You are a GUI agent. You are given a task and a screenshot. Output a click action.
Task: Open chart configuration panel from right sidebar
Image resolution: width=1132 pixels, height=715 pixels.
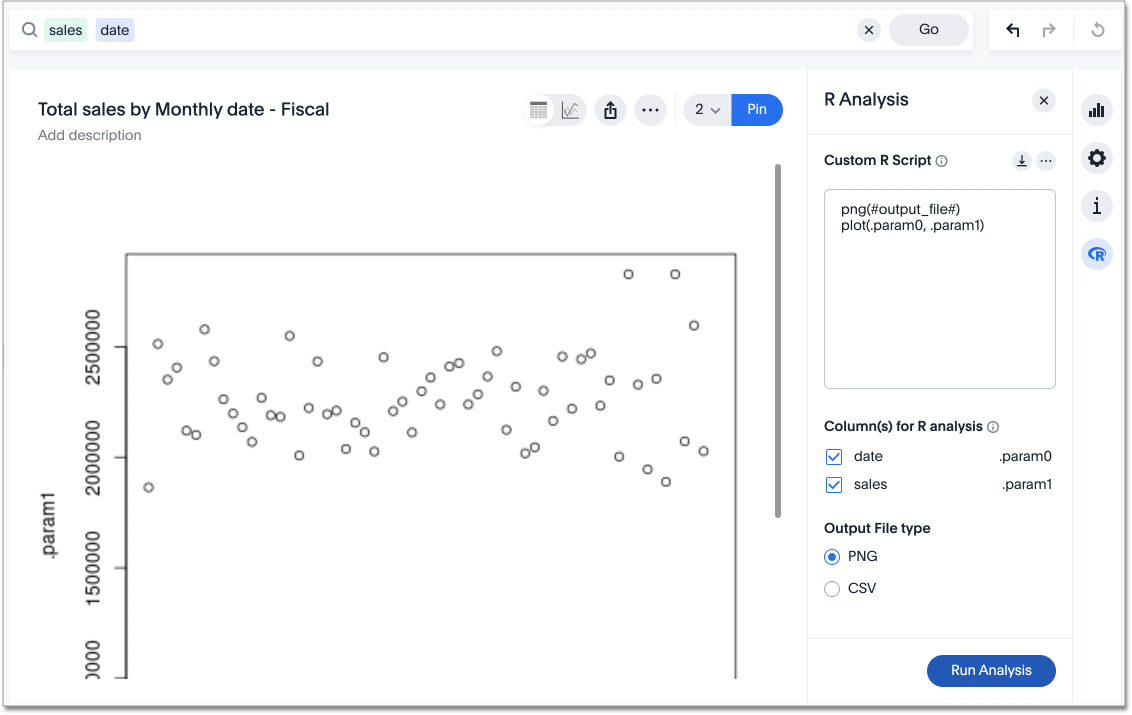(x=1096, y=110)
